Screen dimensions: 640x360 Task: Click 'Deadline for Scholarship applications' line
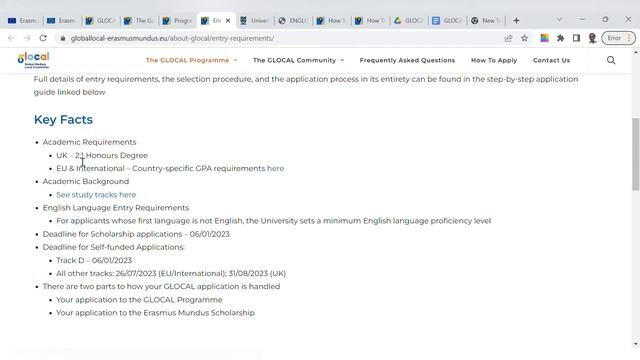point(136,234)
